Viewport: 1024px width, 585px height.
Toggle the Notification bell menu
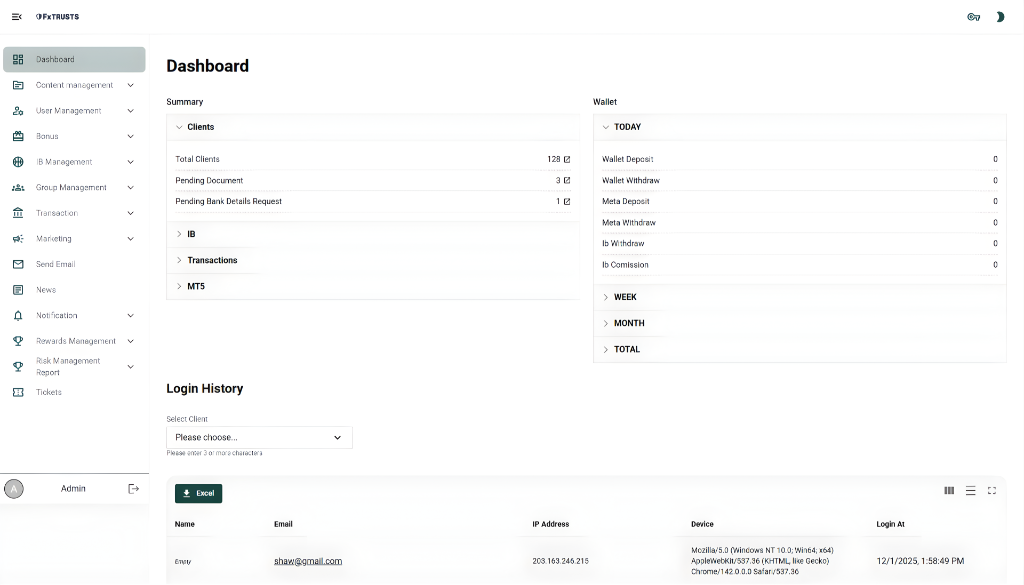pyautogui.click(x=17, y=315)
